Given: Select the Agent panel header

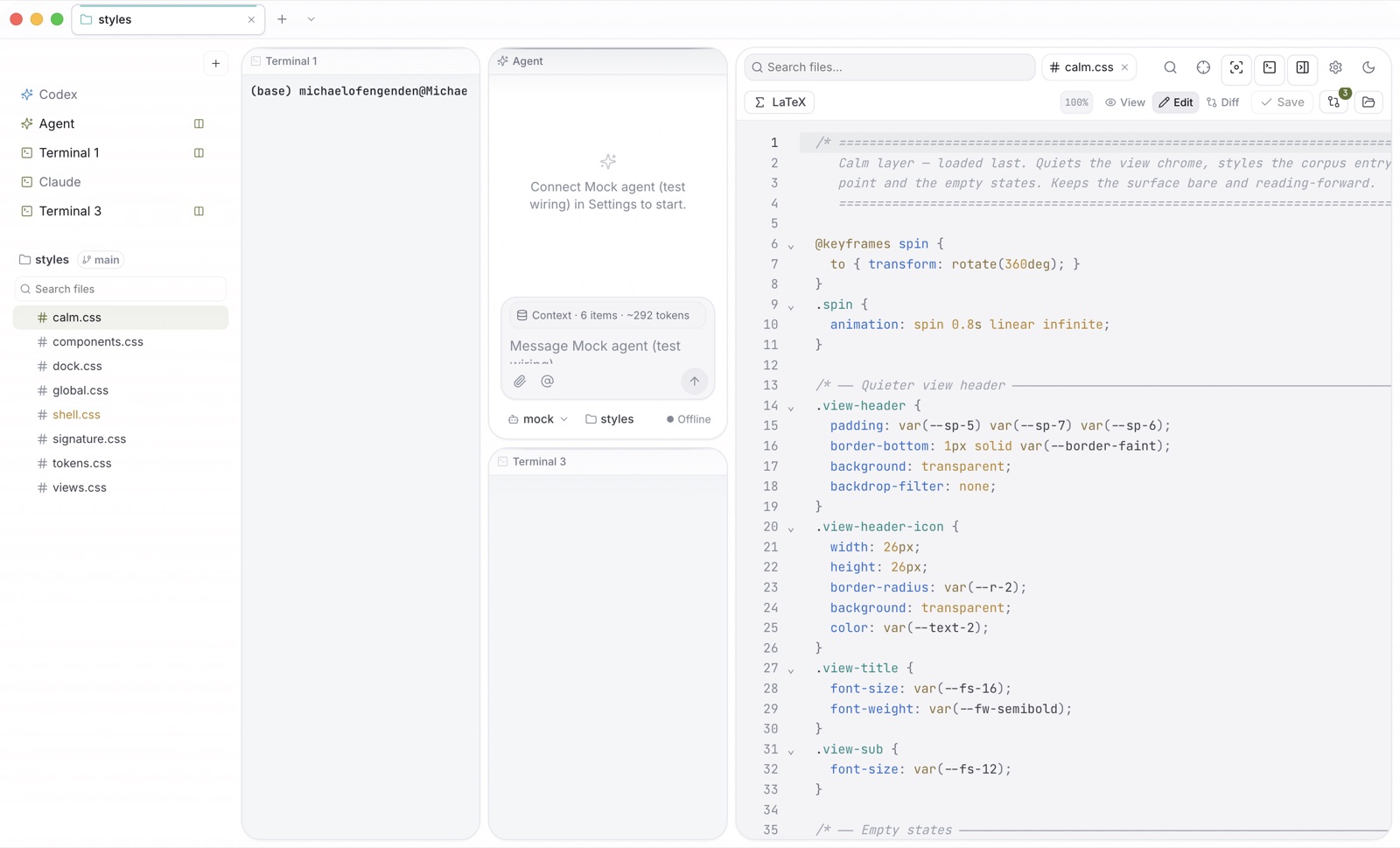Looking at the screenshot, I should 607,61.
